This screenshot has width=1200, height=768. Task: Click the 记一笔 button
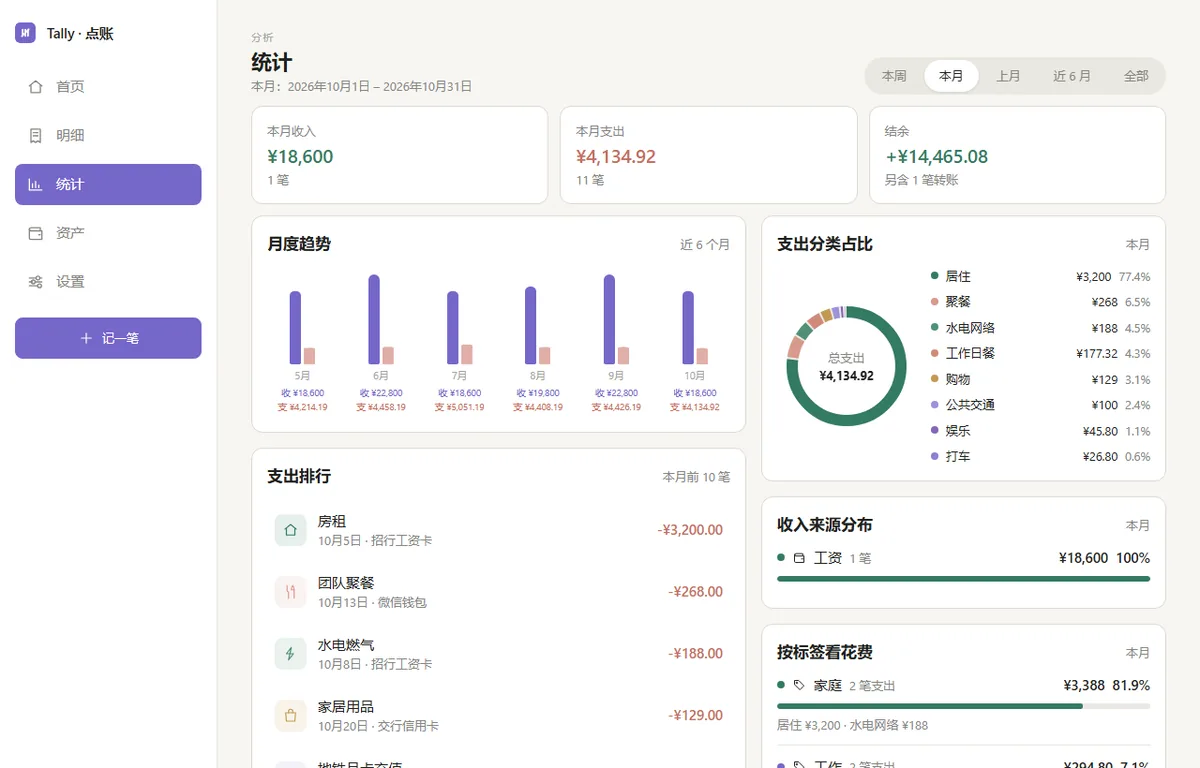(108, 338)
